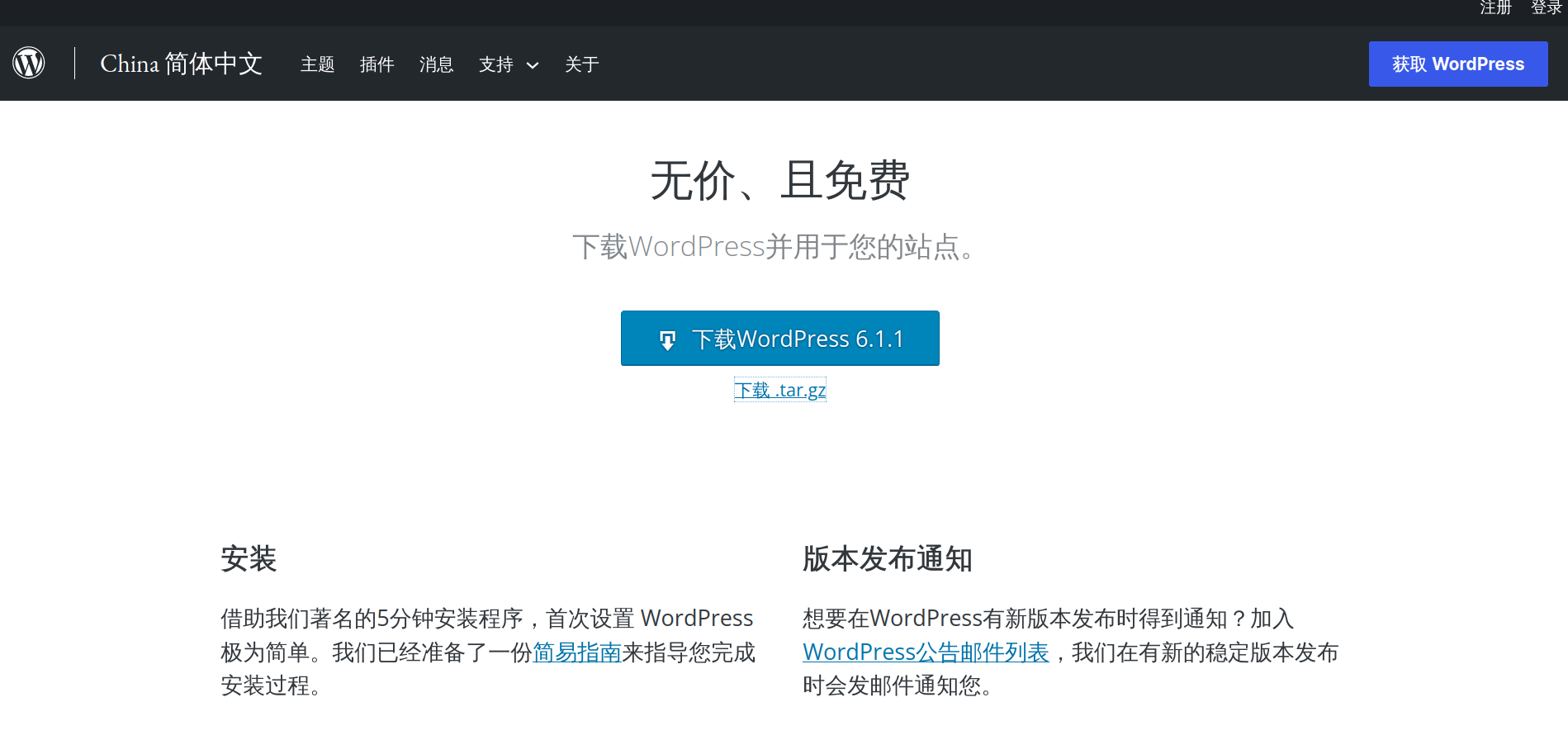Image resolution: width=1568 pixels, height=740 pixels.
Task: Click the 下载 .tar.gz link
Action: click(780, 390)
